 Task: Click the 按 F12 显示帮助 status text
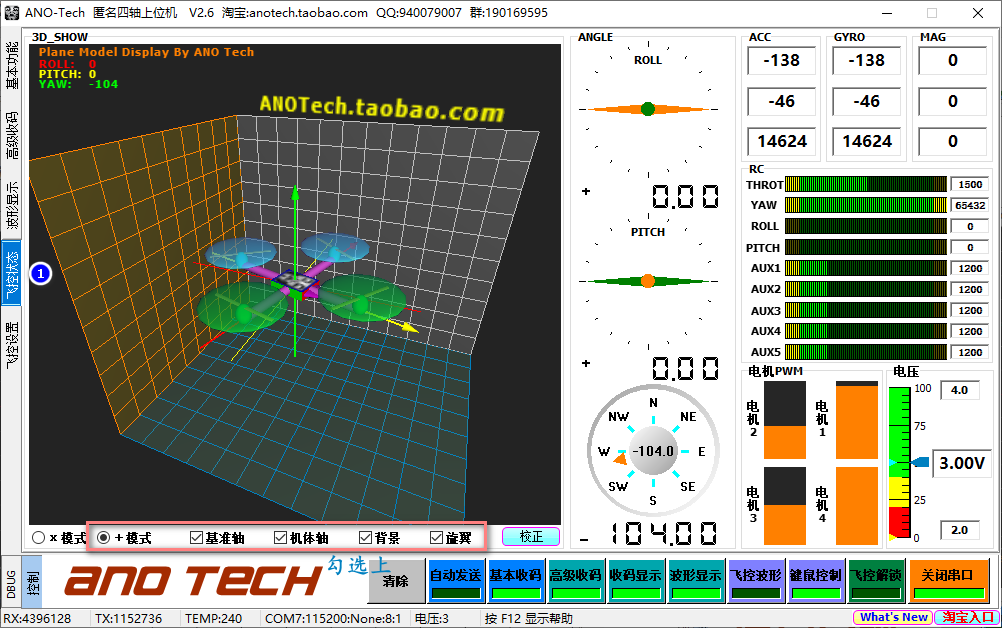click(x=528, y=618)
